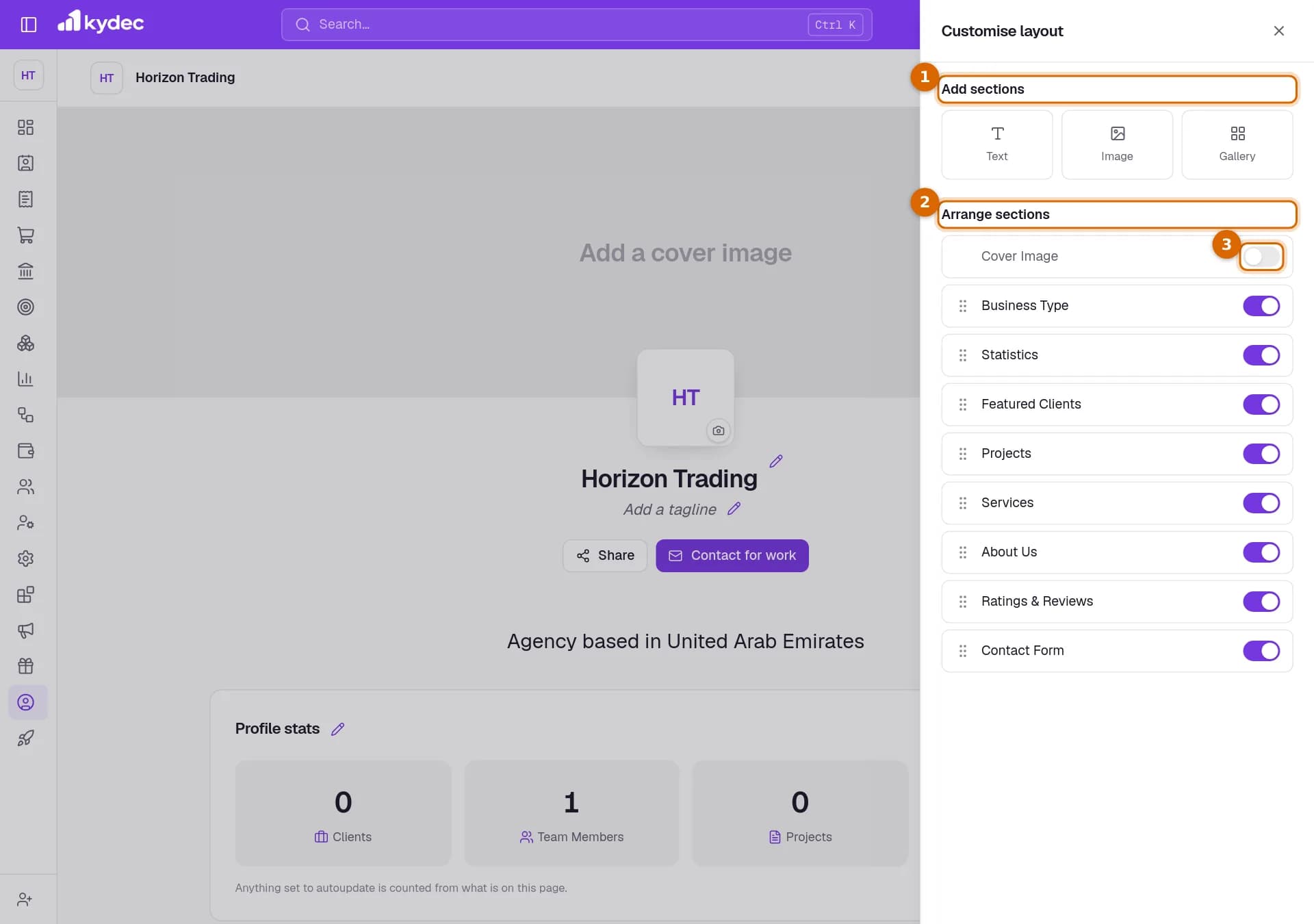Click the Search input field
The image size is (1314, 924).
[x=576, y=25]
